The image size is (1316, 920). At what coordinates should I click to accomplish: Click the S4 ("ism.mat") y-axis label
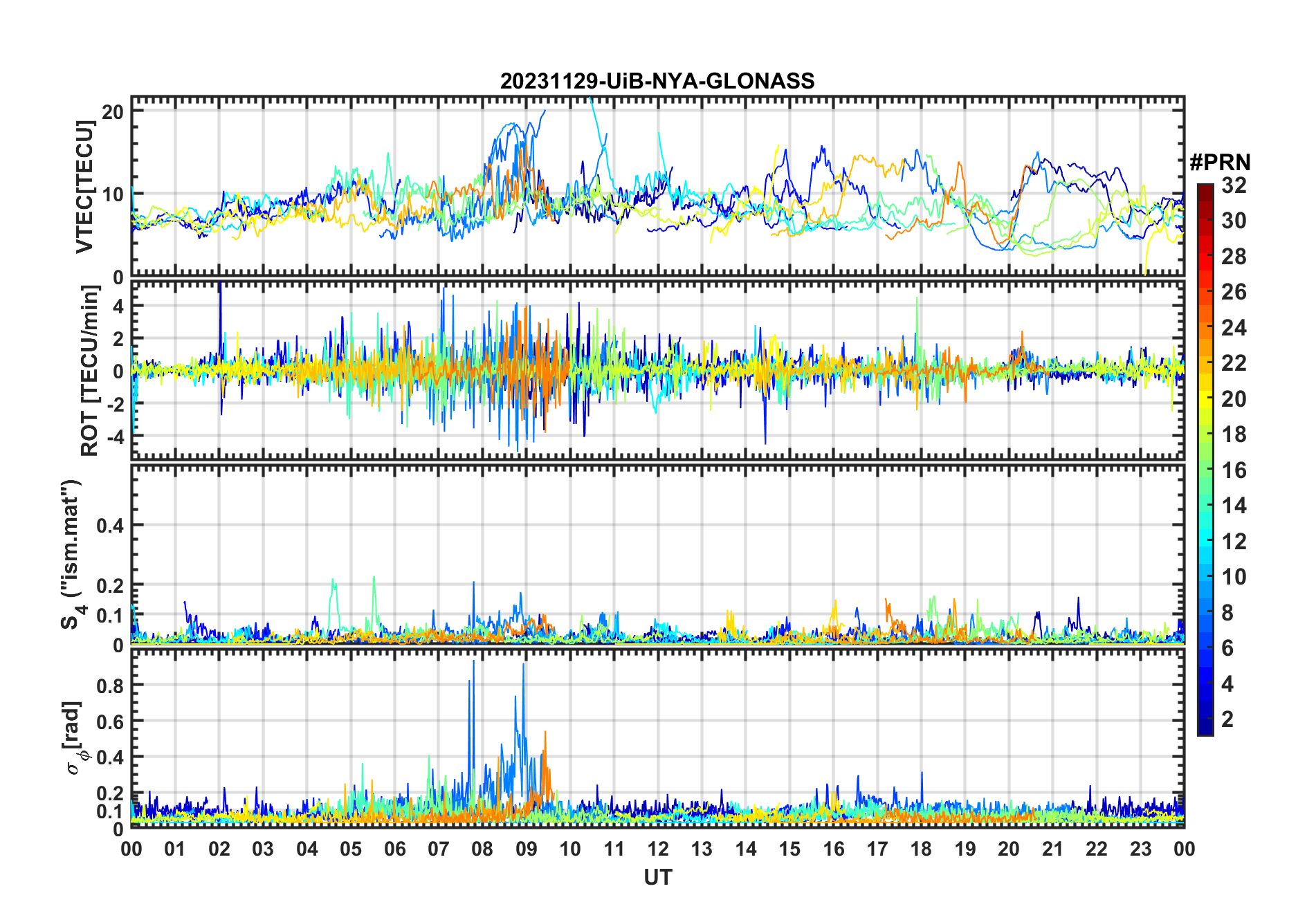[x=72, y=554]
